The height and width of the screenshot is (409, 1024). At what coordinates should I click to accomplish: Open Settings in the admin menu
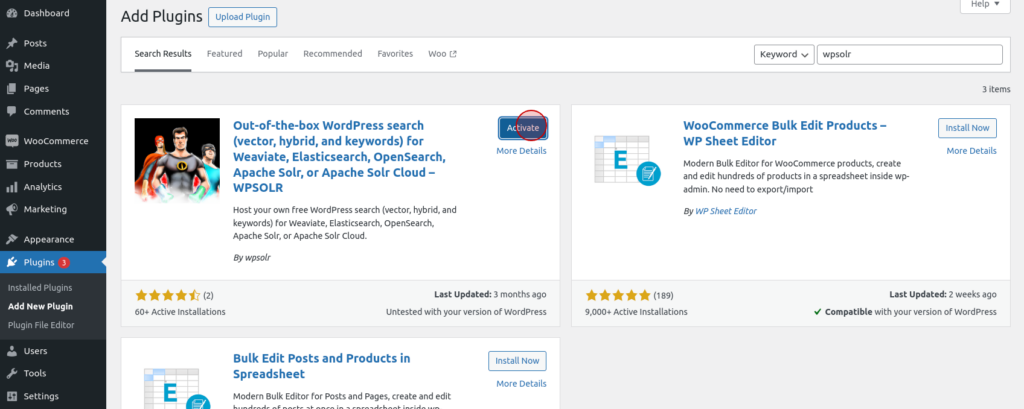pyautogui.click(x=53, y=397)
